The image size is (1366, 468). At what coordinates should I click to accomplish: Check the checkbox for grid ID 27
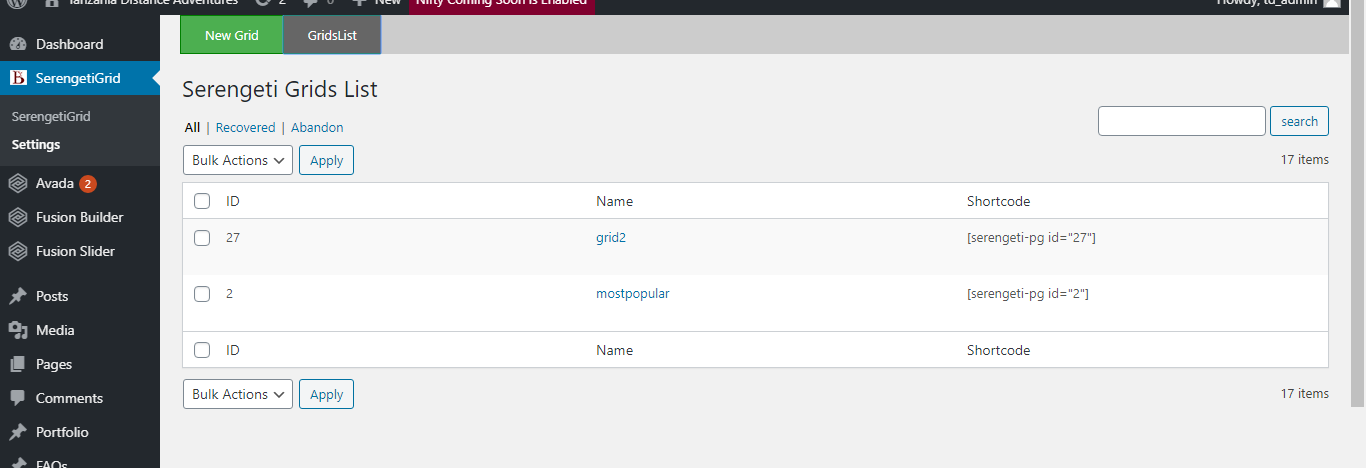[202, 238]
